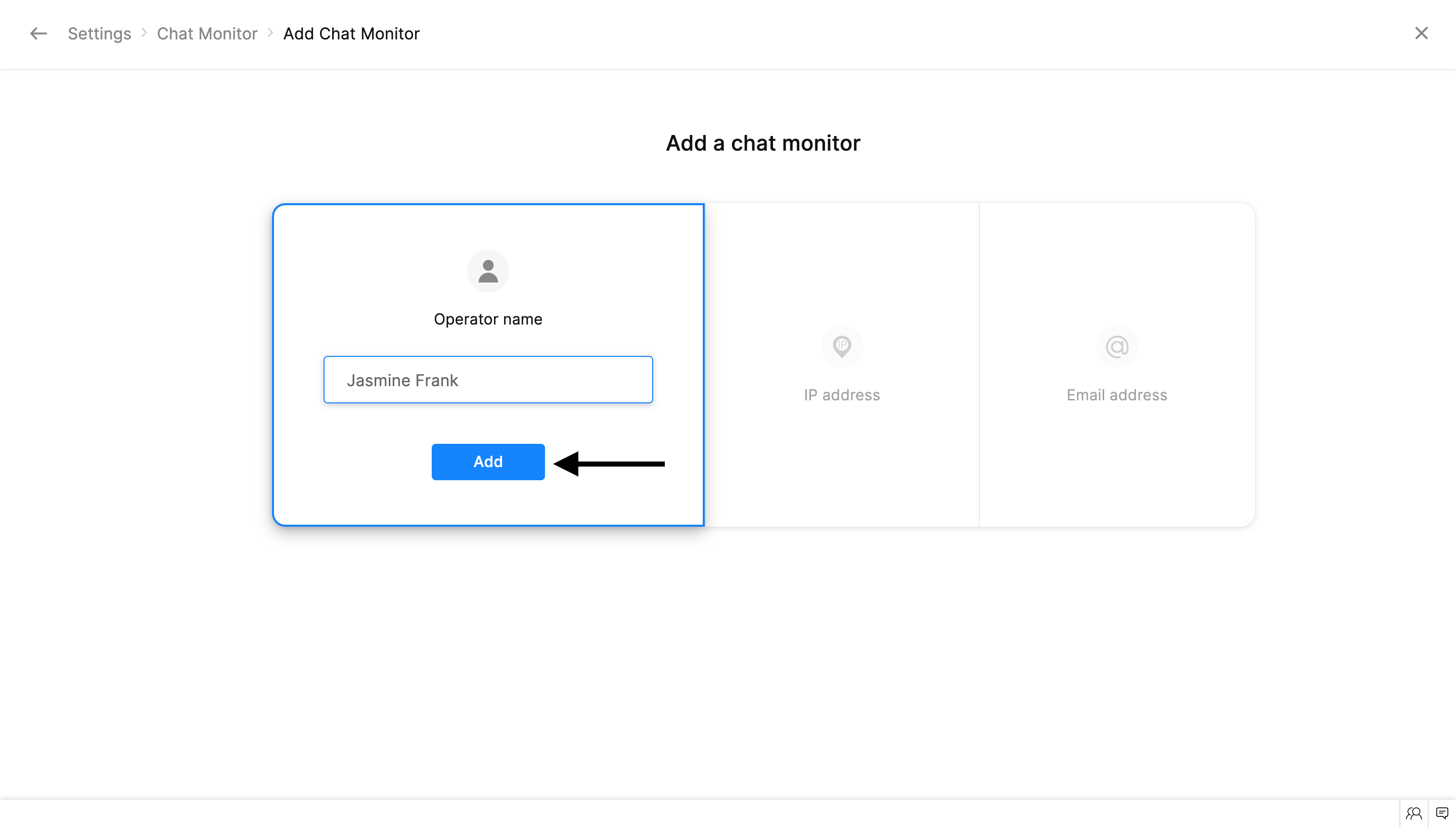1456x828 pixels.
Task: Choose the Email address label option
Action: 1116,395
